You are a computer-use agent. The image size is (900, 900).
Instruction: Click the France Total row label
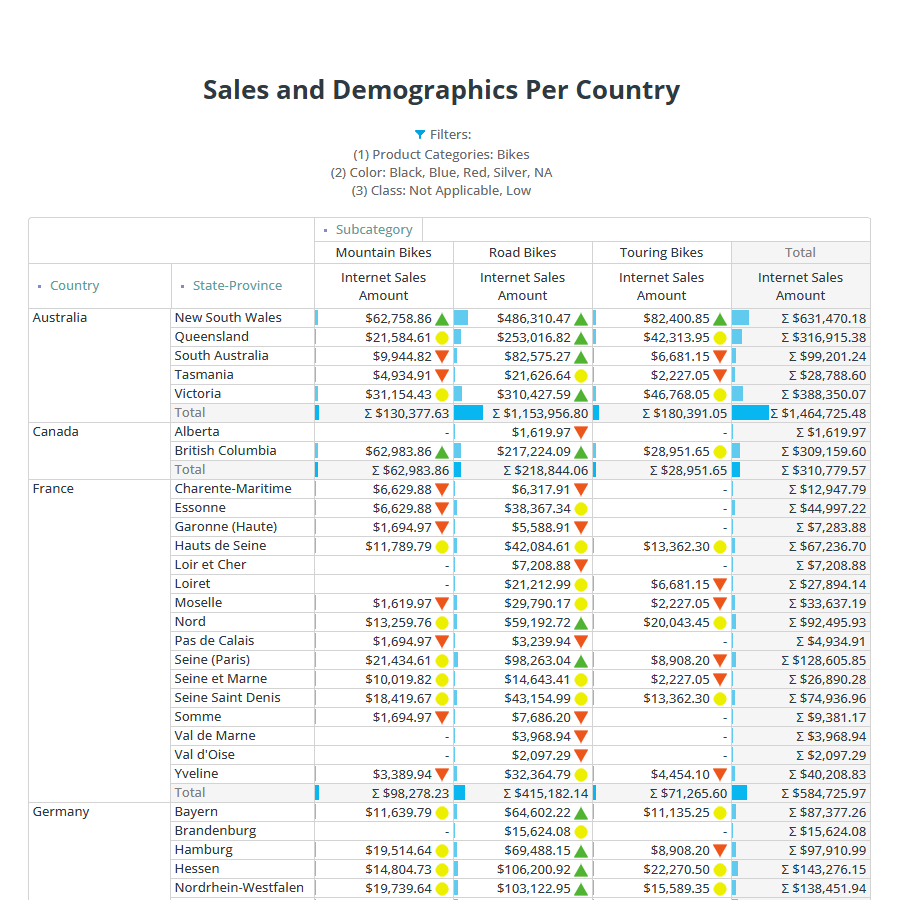click(x=190, y=792)
